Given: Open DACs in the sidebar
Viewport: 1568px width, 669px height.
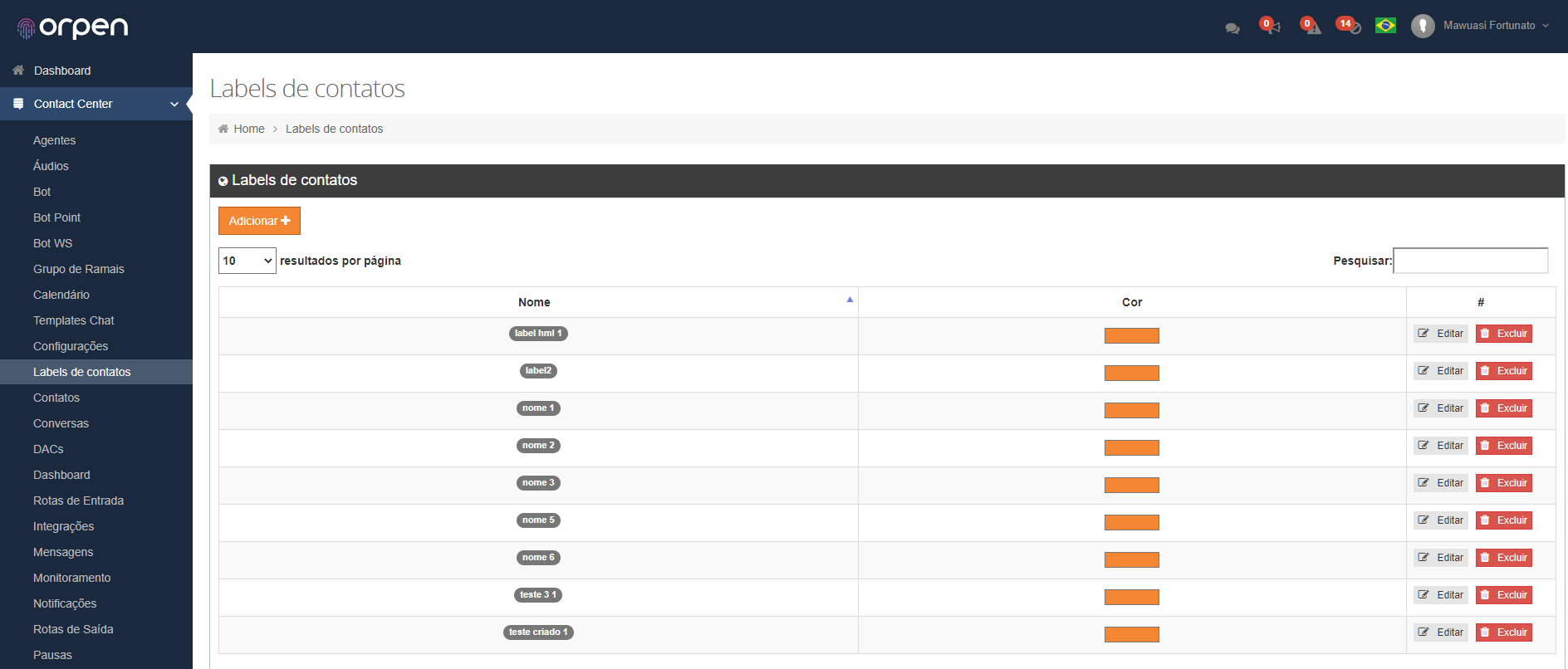Looking at the screenshot, I should 48,449.
